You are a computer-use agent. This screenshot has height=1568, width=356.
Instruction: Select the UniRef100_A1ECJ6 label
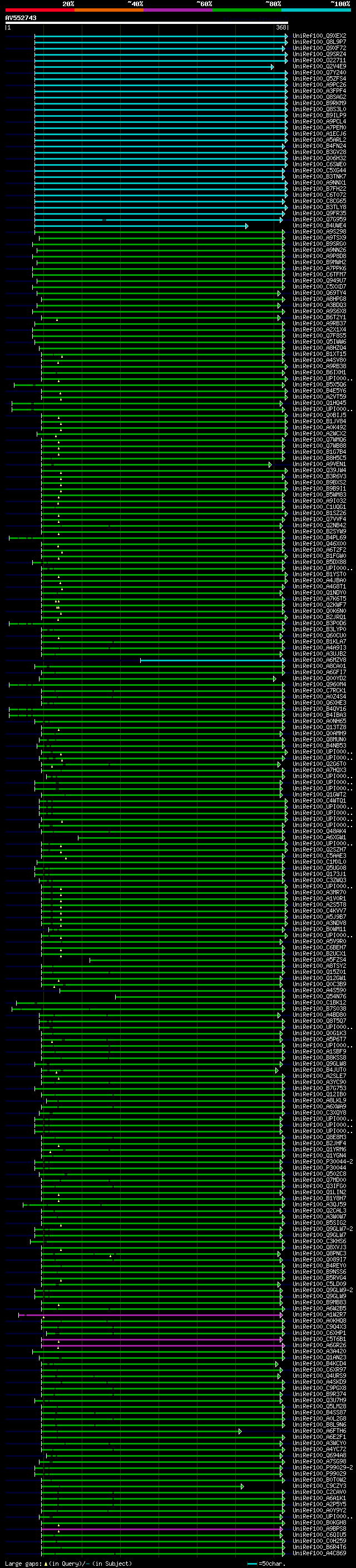coord(319,134)
